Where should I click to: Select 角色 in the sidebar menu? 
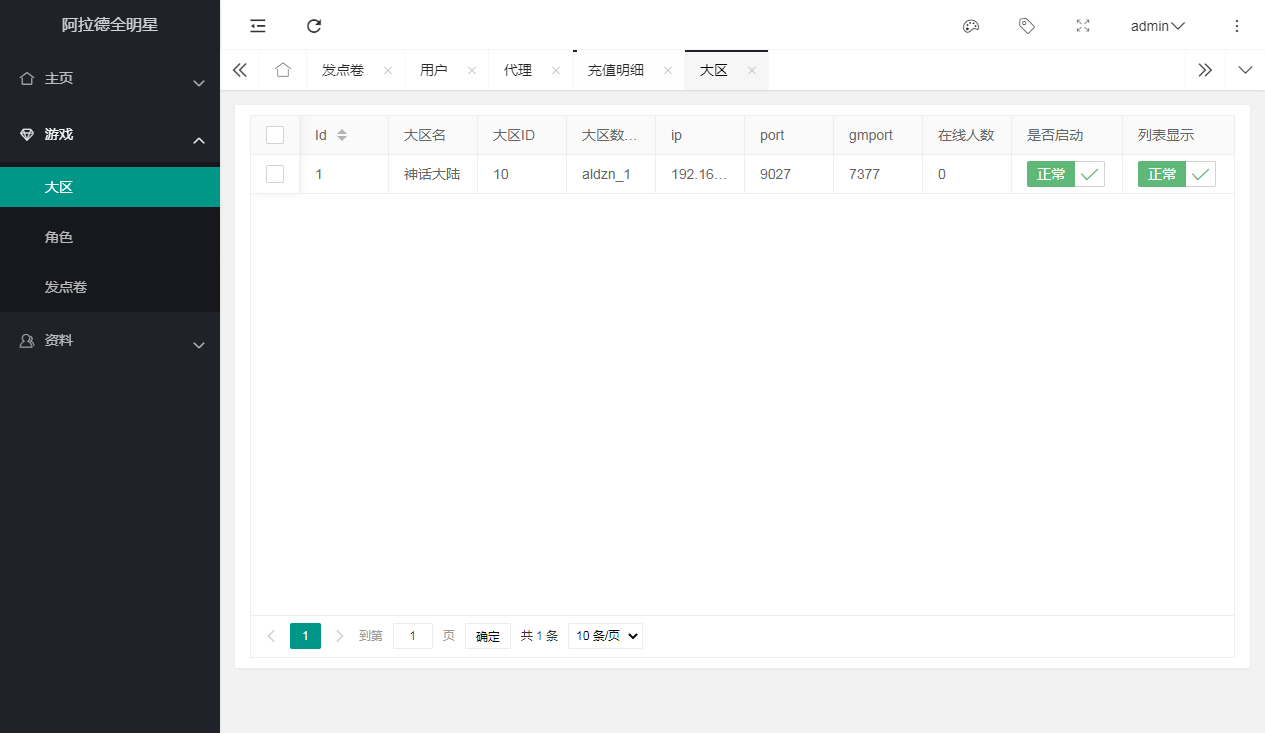point(59,238)
